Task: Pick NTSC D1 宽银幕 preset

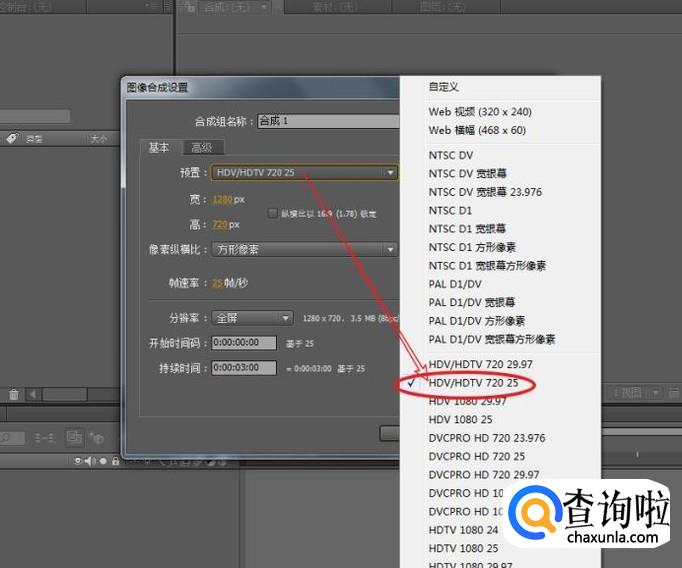Action: coord(467,229)
